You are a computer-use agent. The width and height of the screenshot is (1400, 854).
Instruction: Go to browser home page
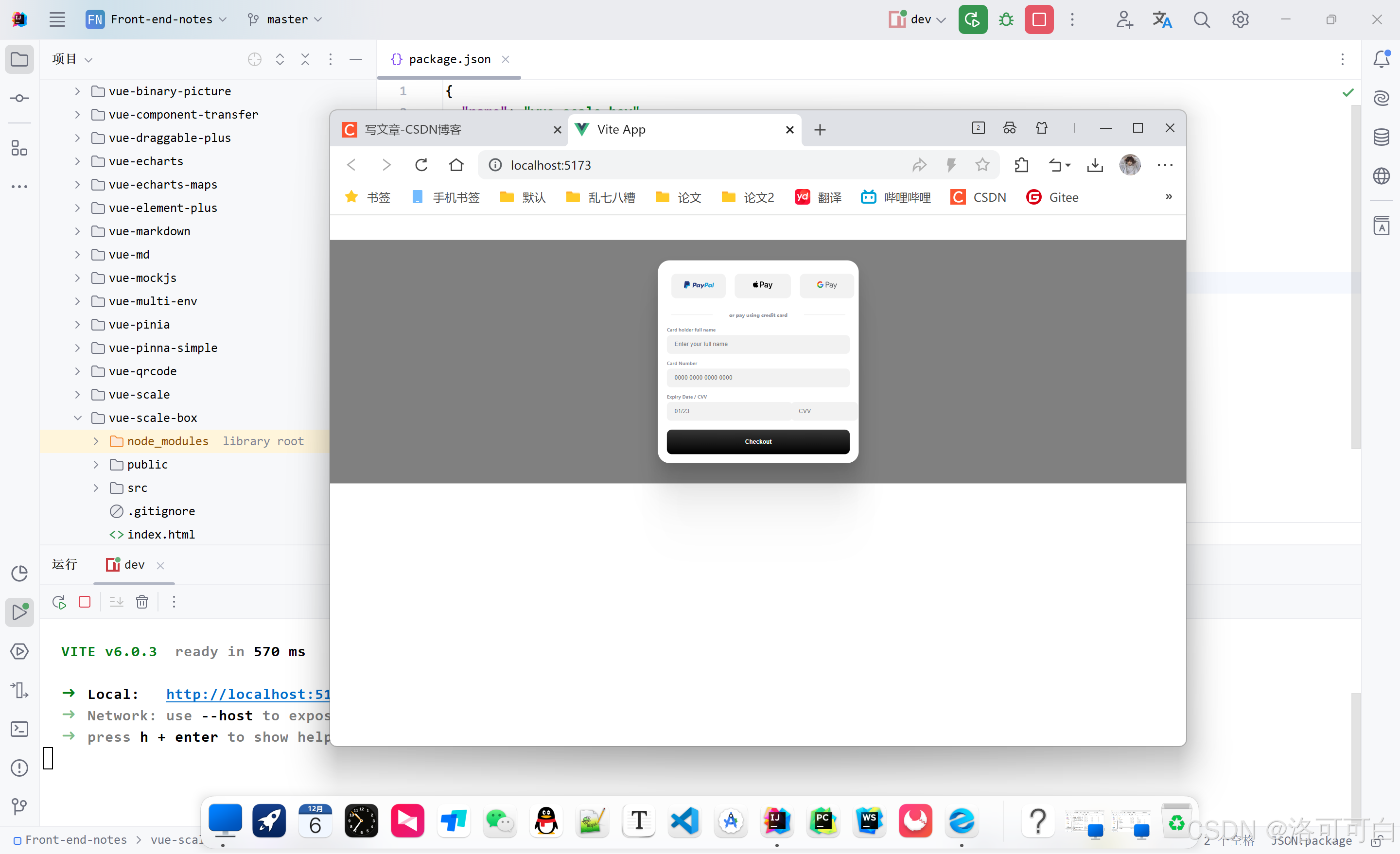click(456, 165)
